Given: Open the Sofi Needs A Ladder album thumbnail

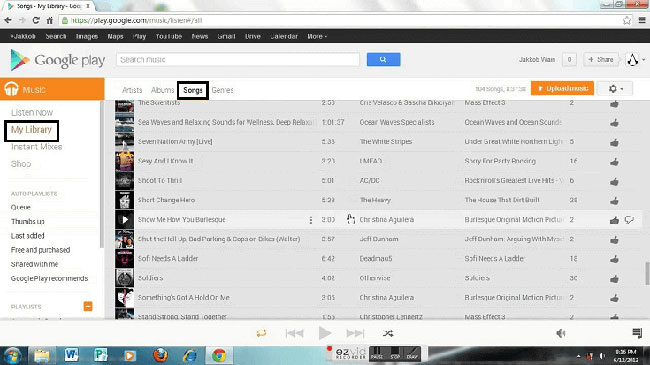Looking at the screenshot, I should point(124,259).
